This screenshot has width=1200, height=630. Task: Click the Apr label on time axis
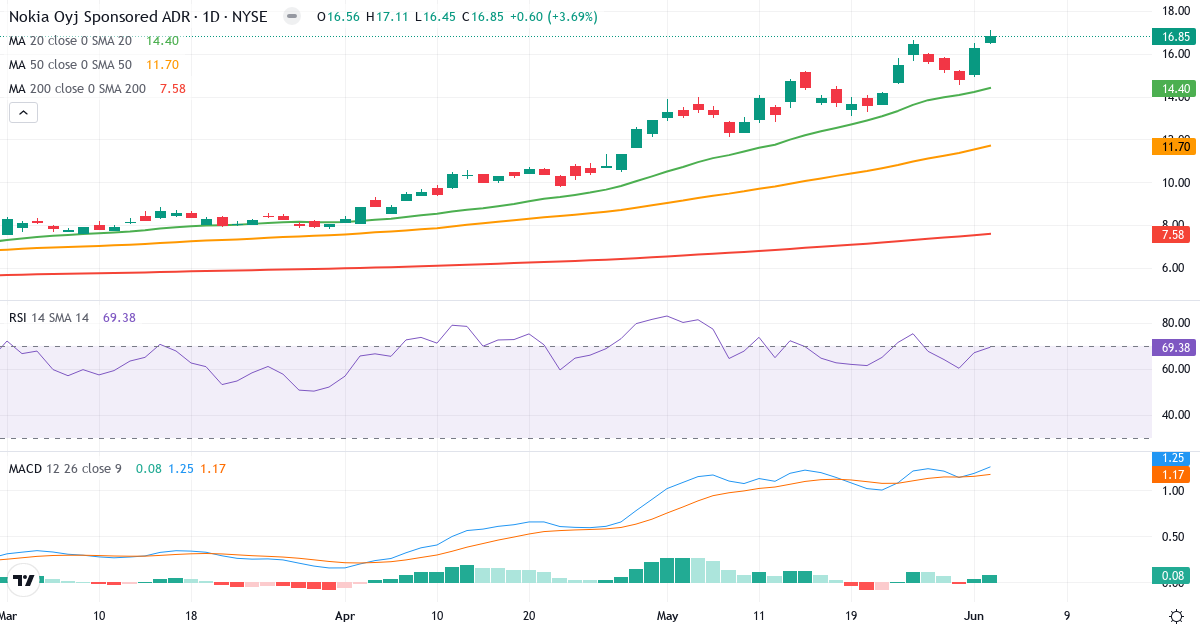coord(345,617)
